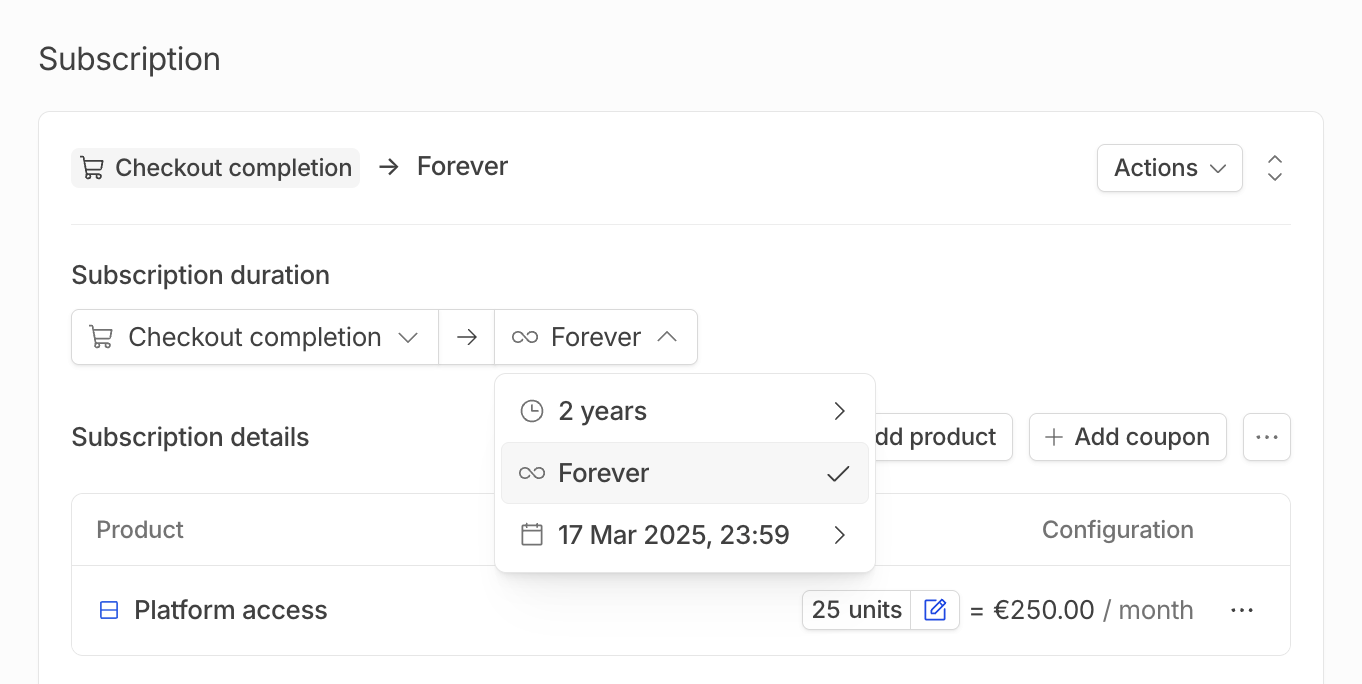The height and width of the screenshot is (684, 1362).
Task: Click the 25 units quantity field
Action: point(856,610)
